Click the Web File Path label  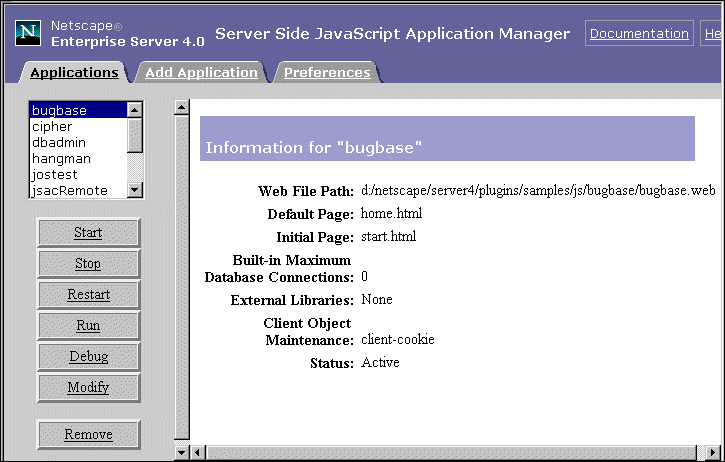point(306,191)
